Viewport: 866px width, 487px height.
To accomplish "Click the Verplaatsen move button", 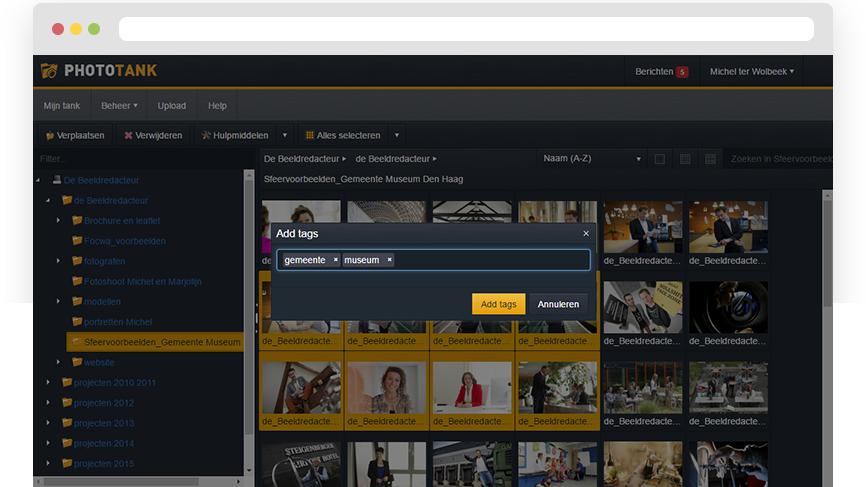I will click(x=75, y=135).
